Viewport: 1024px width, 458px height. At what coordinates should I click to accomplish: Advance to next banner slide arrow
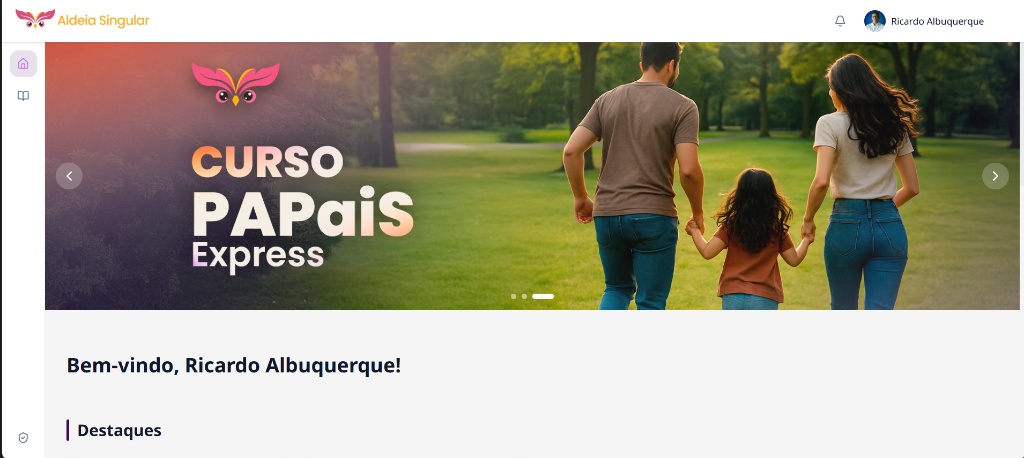point(995,176)
